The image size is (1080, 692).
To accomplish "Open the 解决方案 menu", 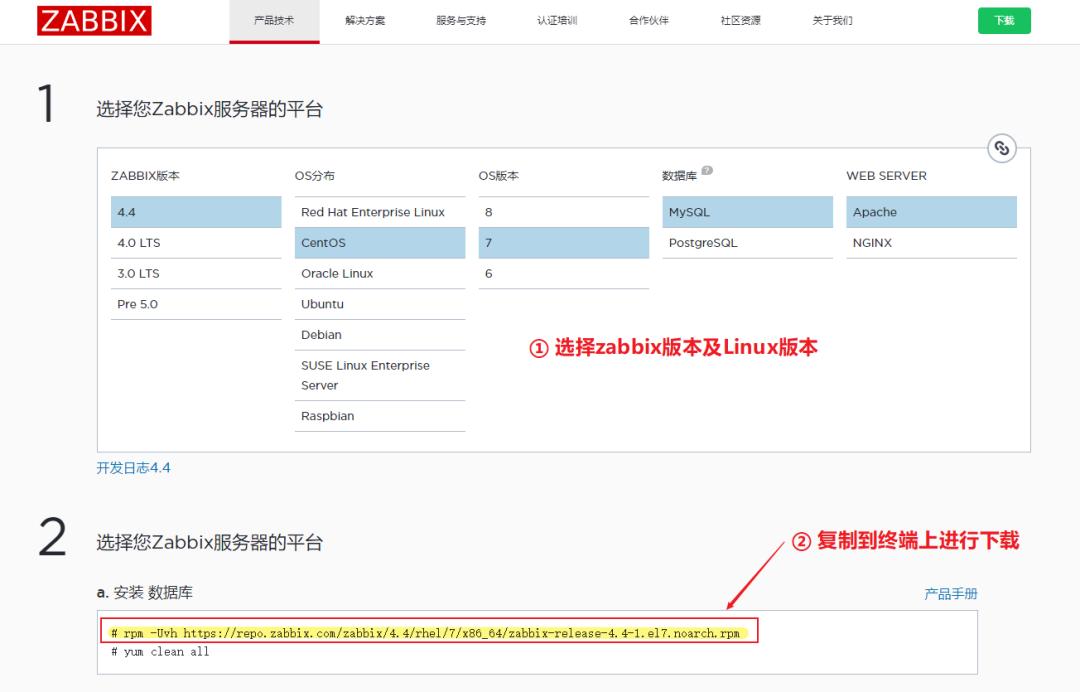I will click(367, 20).
